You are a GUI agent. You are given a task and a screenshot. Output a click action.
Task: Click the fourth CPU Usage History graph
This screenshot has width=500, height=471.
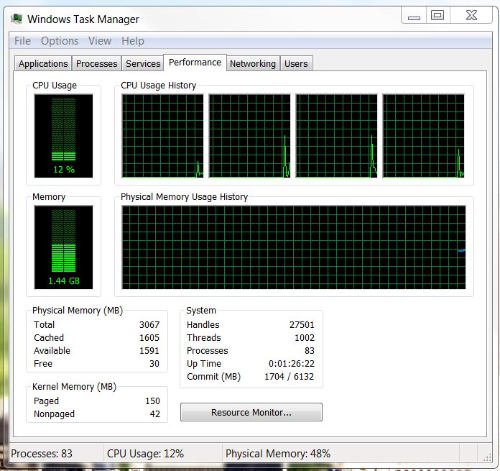pos(423,136)
